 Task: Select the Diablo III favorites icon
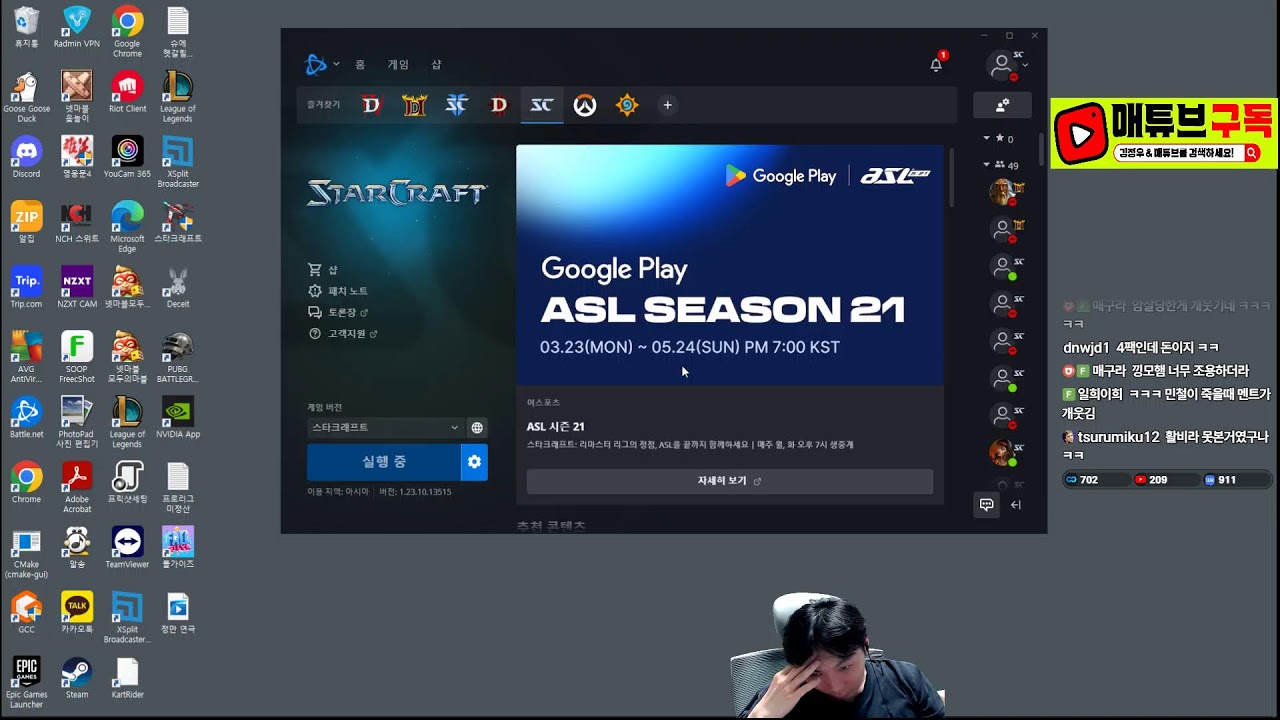point(499,105)
